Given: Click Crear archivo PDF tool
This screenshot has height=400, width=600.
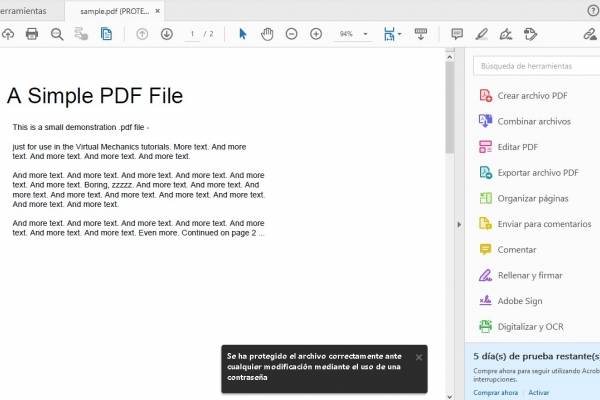Looking at the screenshot, I should point(531,96).
